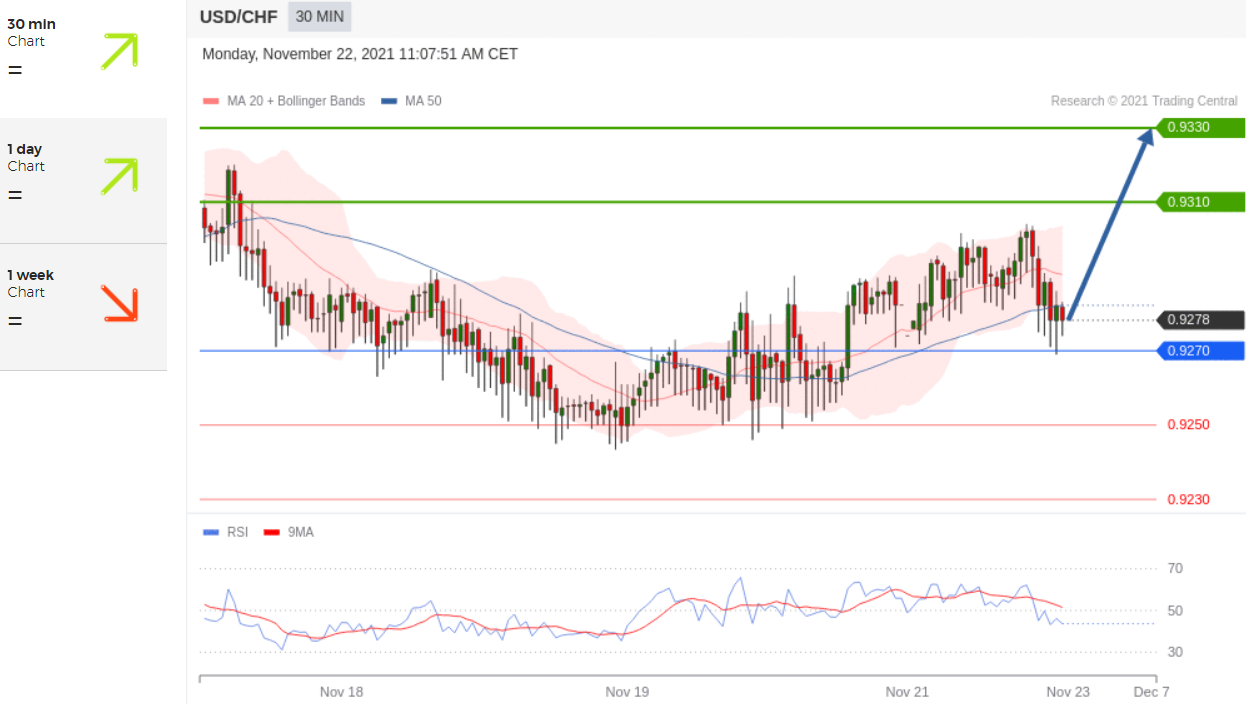The width and height of the screenshot is (1246, 704).
Task: Click the RSI 70 level label
Action: (1175, 568)
